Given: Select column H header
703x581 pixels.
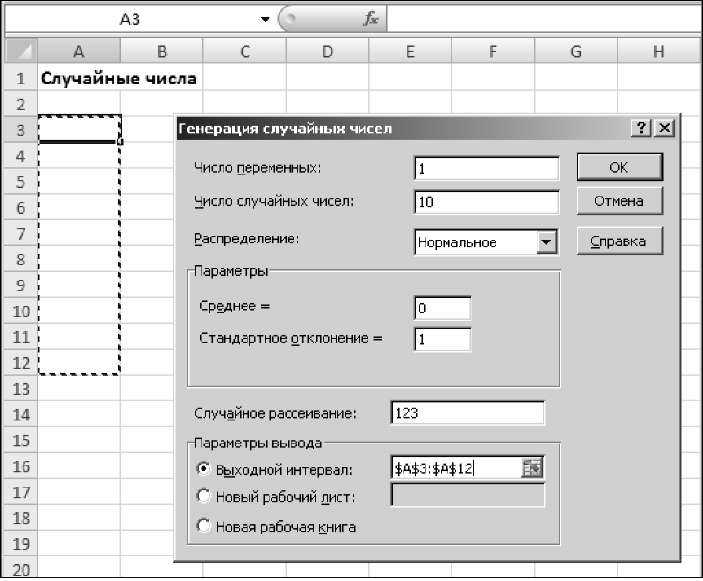Looking at the screenshot, I should click(x=659, y=51).
